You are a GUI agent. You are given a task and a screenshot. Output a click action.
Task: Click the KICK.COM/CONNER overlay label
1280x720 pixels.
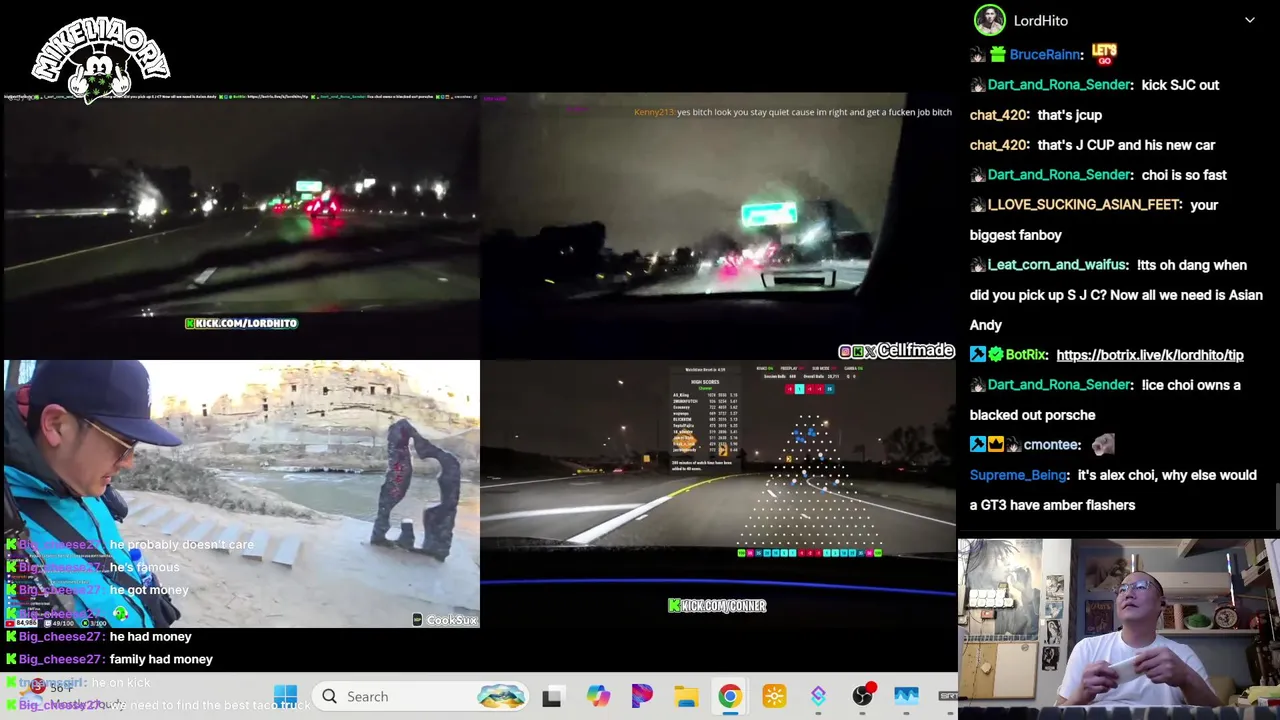pyautogui.click(x=717, y=605)
